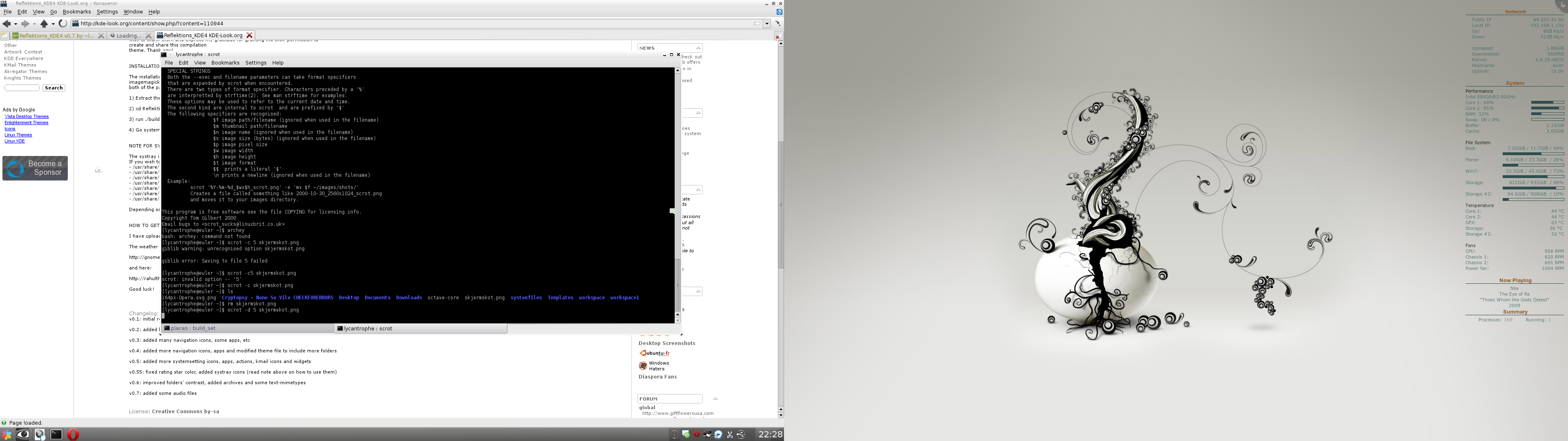Screen dimensions: 1568x441
Task: Click the sidebar search text field
Action: pyautogui.click(x=22, y=88)
